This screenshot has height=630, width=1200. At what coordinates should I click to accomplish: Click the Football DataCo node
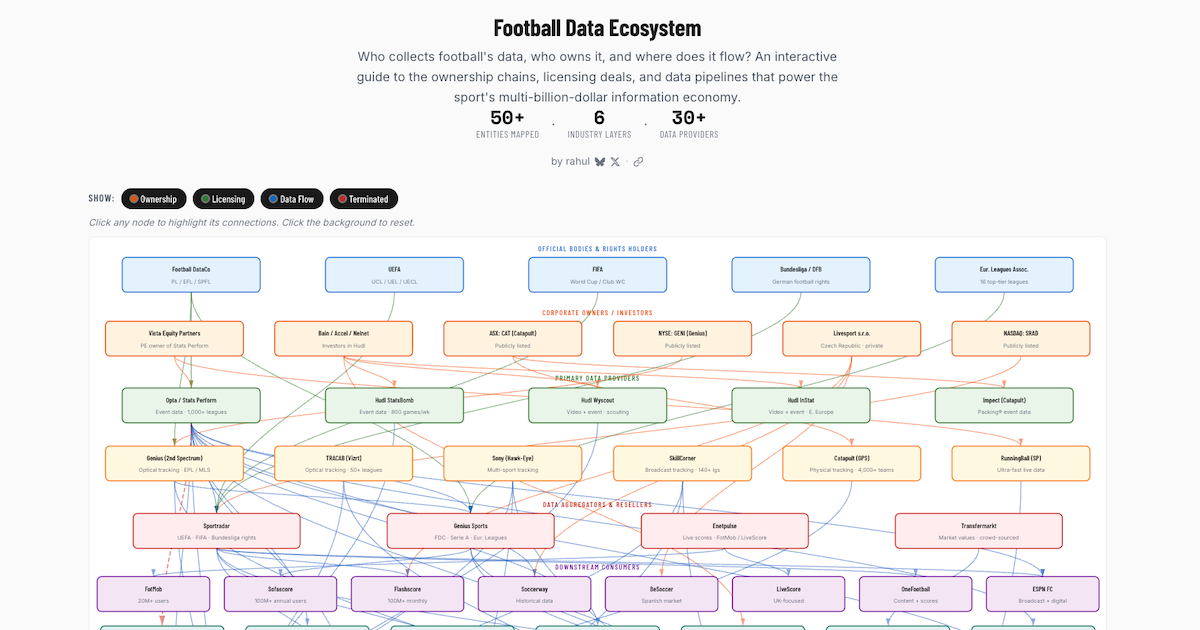tap(191, 274)
